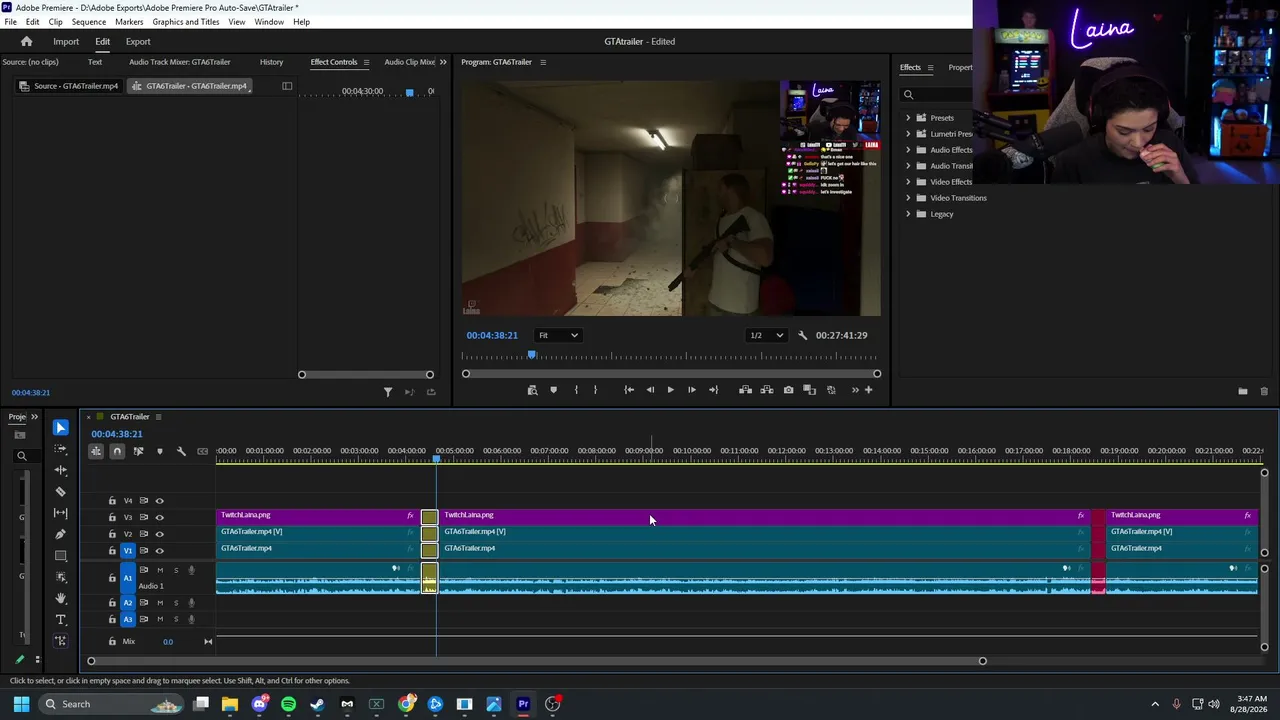Add a marker in the timeline header
The width and height of the screenshot is (1280, 720).
pos(159,451)
